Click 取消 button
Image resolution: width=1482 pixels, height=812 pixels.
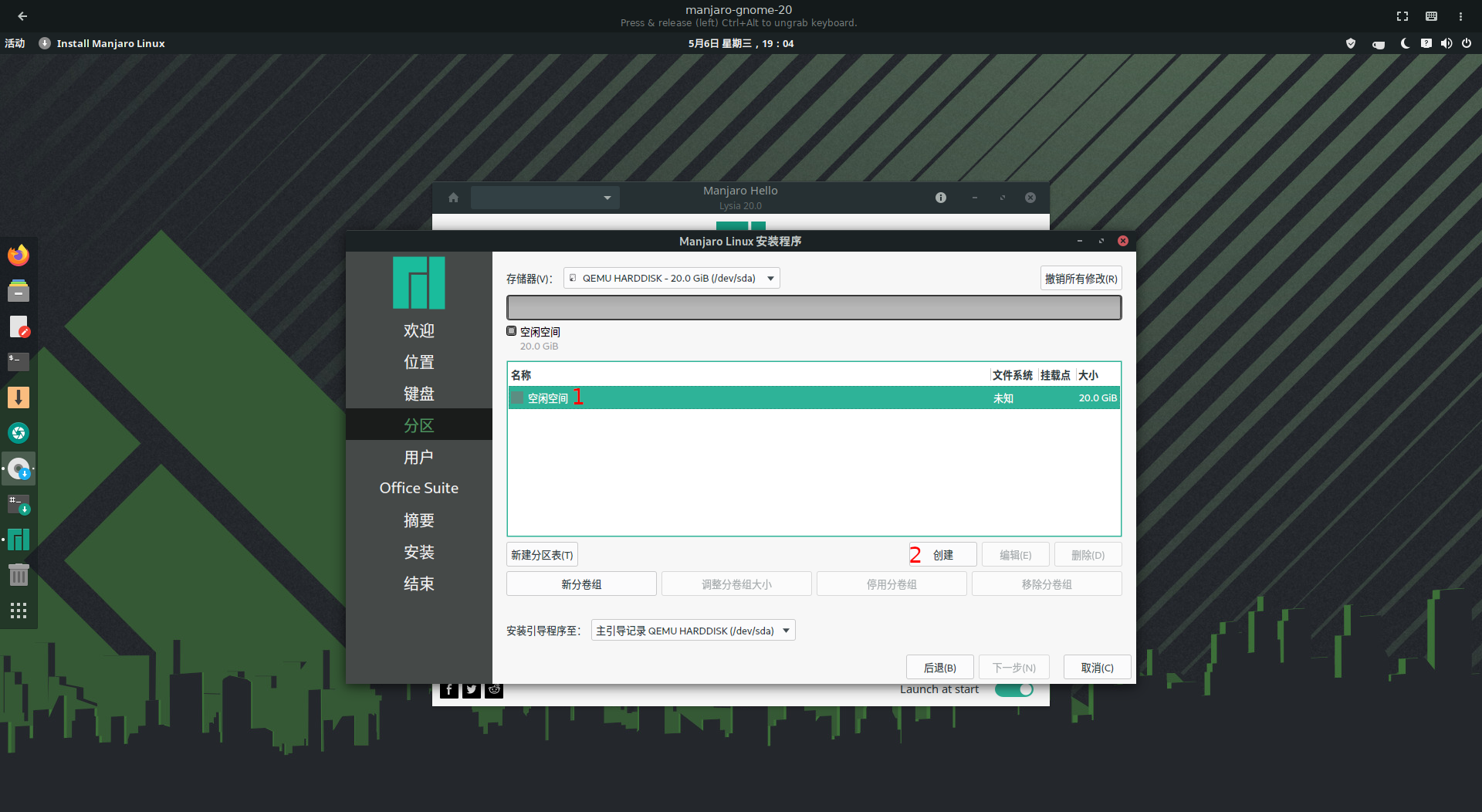click(x=1097, y=668)
